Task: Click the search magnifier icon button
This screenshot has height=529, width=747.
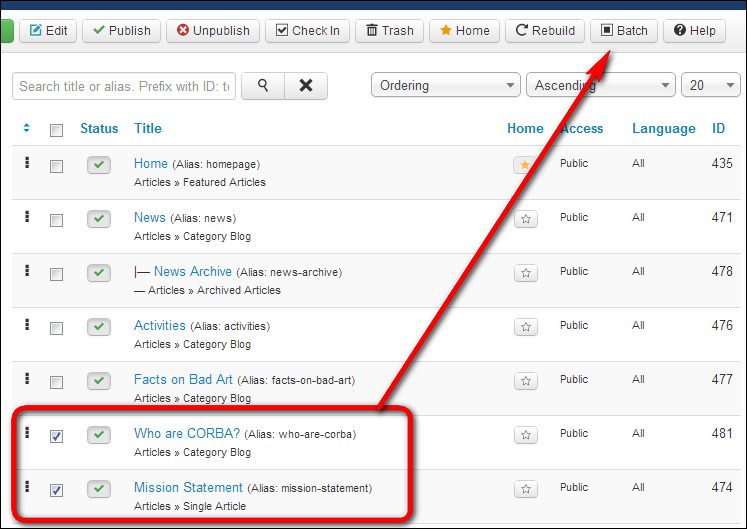Action: 263,86
